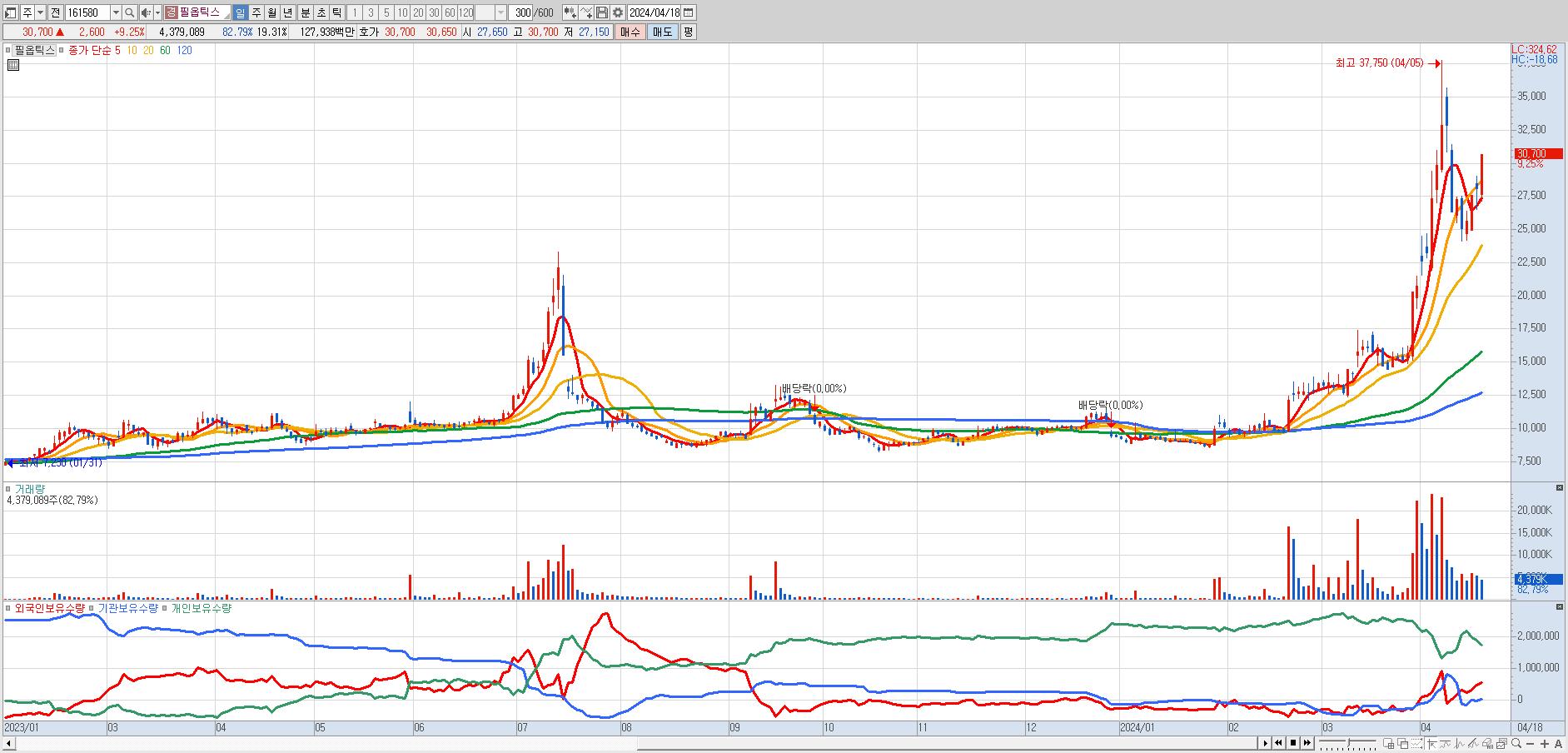Viewport: 1568px width, 753px height.
Task: Stop the chart replay
Action: (1293, 743)
